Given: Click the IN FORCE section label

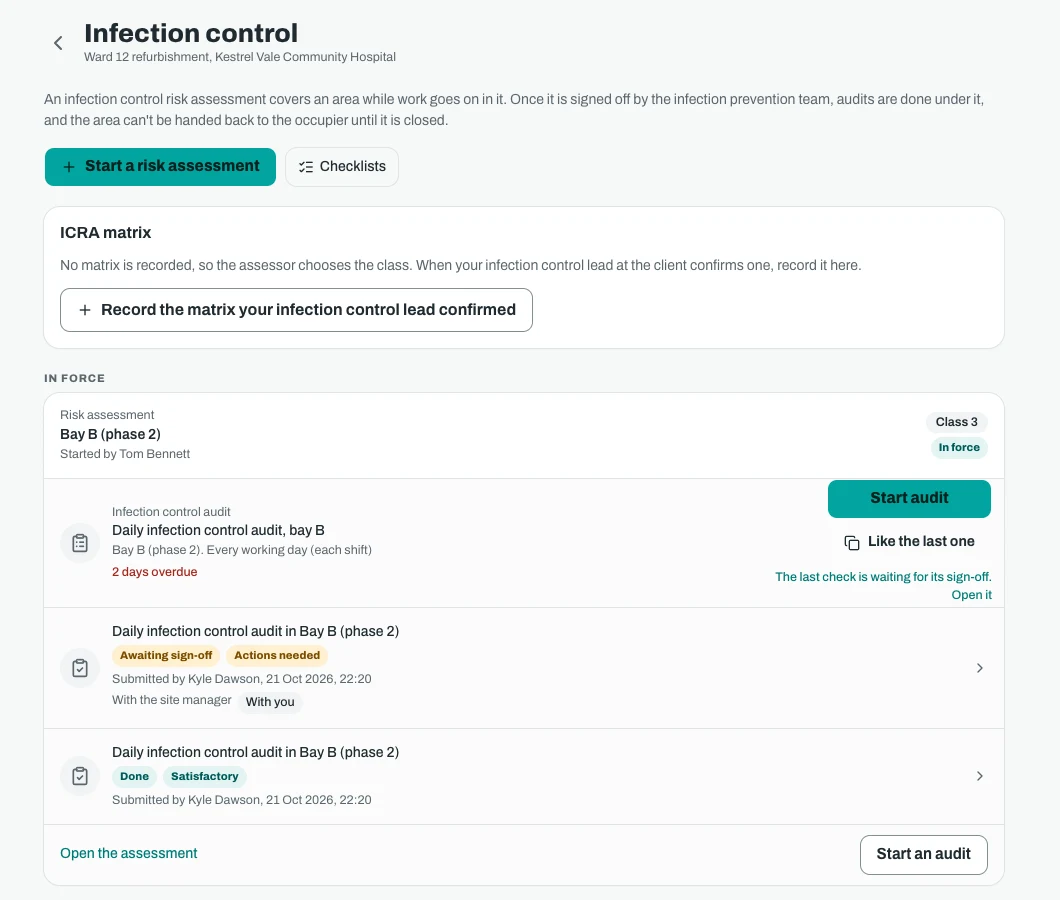Looking at the screenshot, I should [74, 378].
